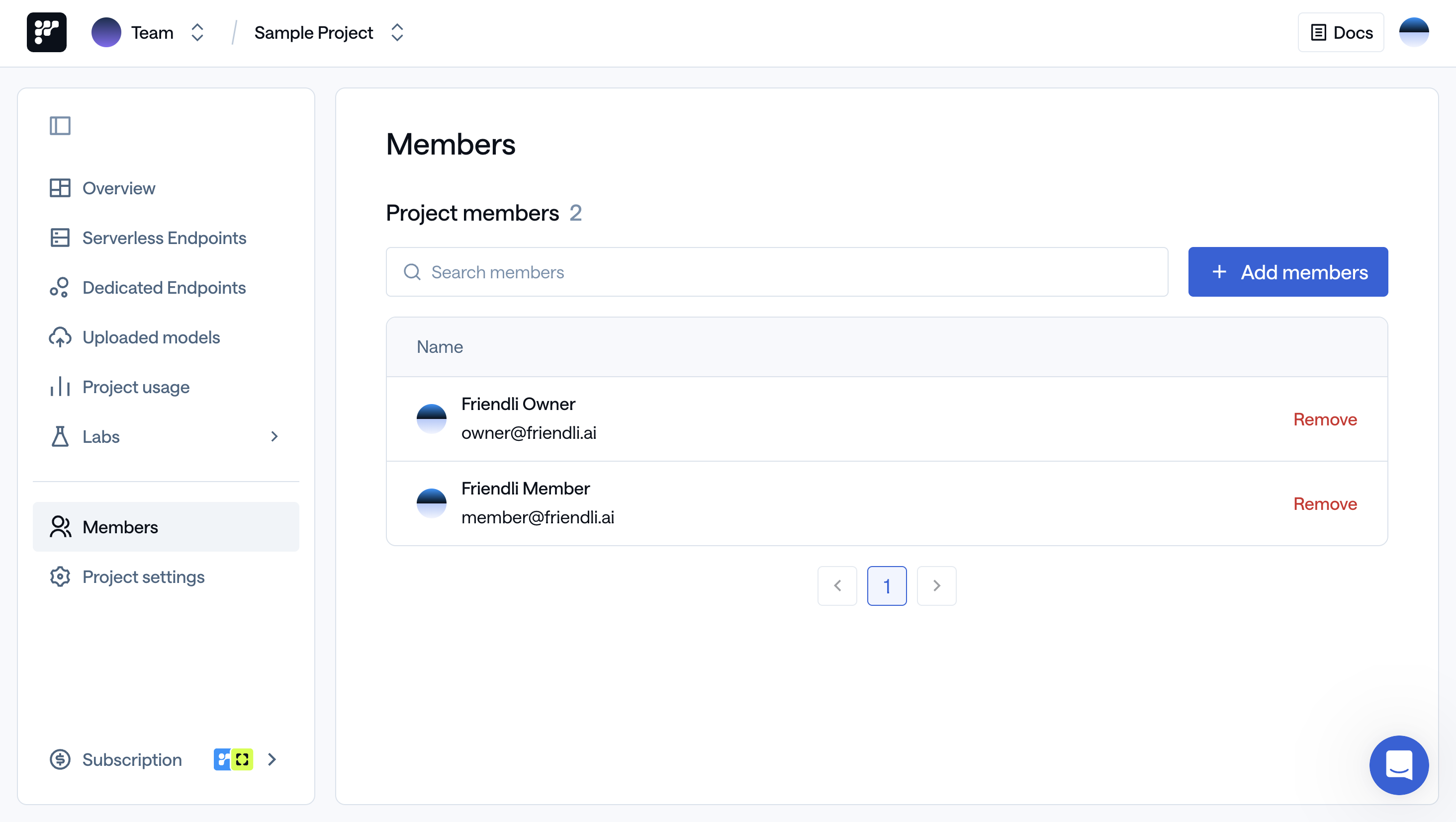
Task: Go to the next page of members
Action: click(936, 586)
